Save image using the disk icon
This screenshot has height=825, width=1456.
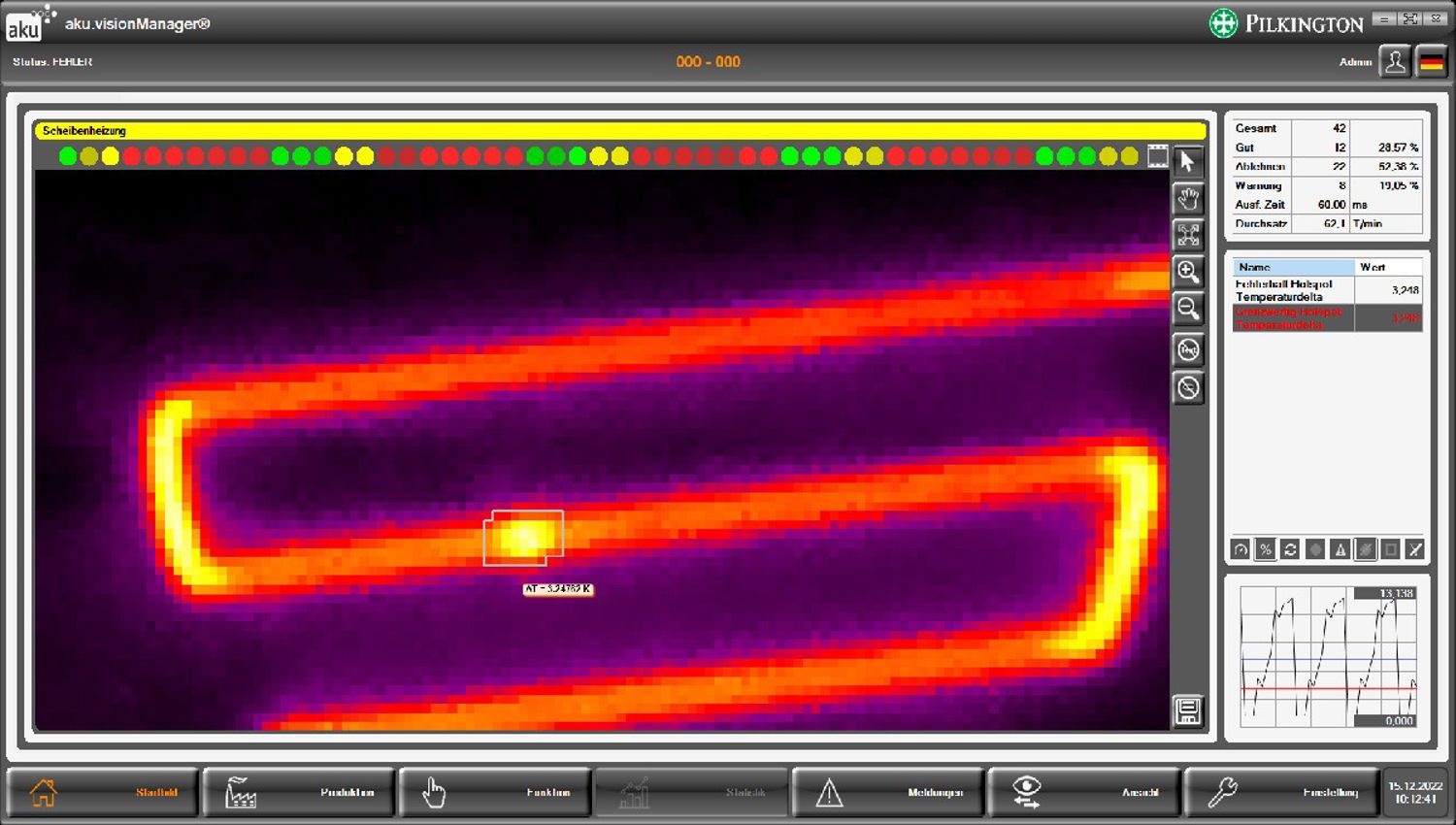(1187, 710)
